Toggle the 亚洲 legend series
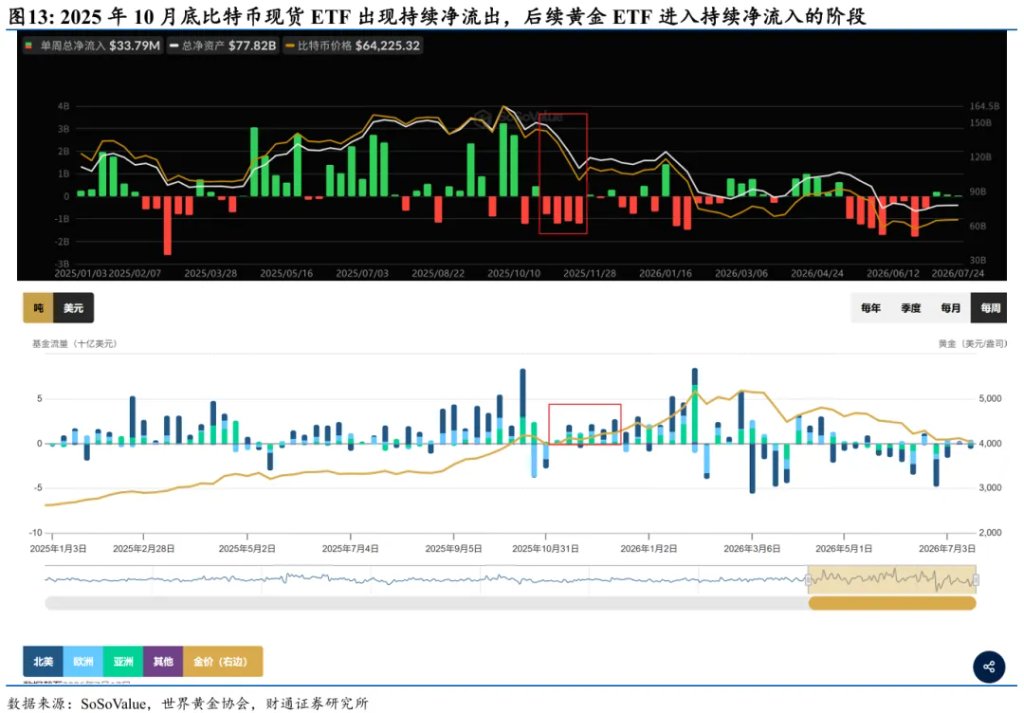This screenshot has width=1024, height=713. [123, 661]
